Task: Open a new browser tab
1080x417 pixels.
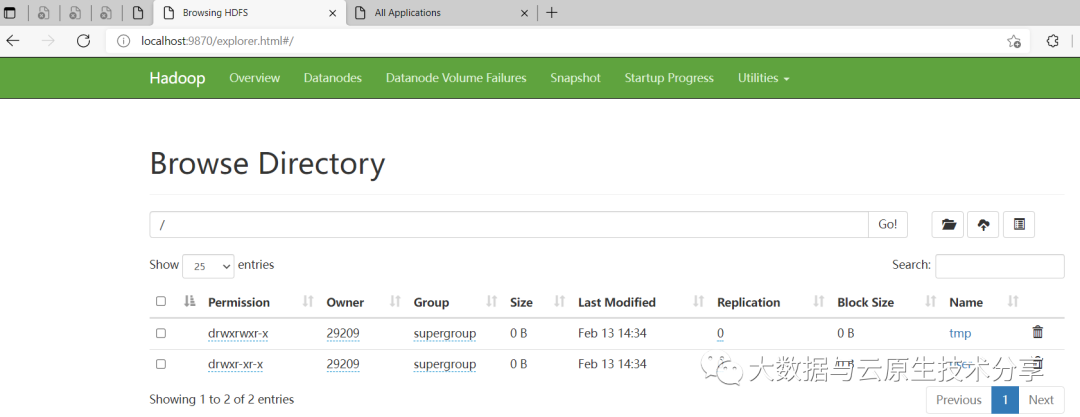Action: [551, 13]
